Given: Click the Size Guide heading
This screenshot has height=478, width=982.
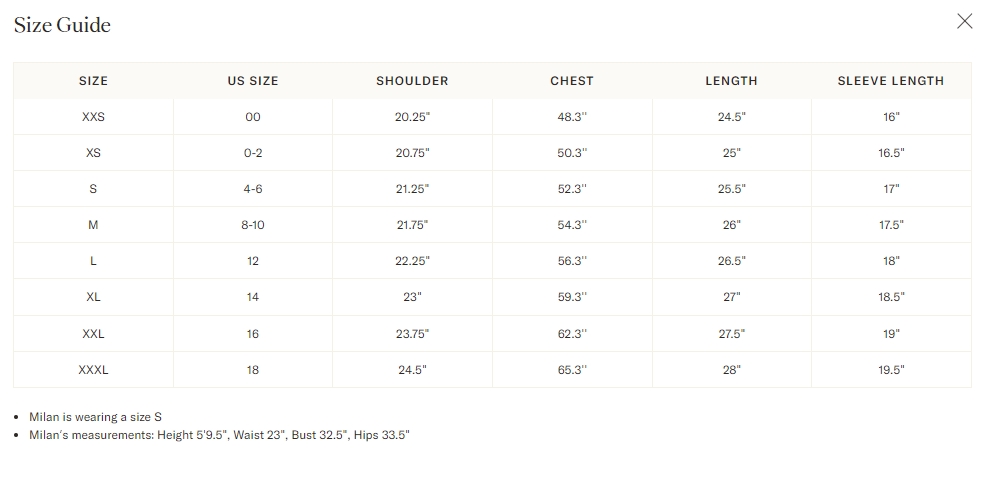Looking at the screenshot, I should [x=62, y=25].
